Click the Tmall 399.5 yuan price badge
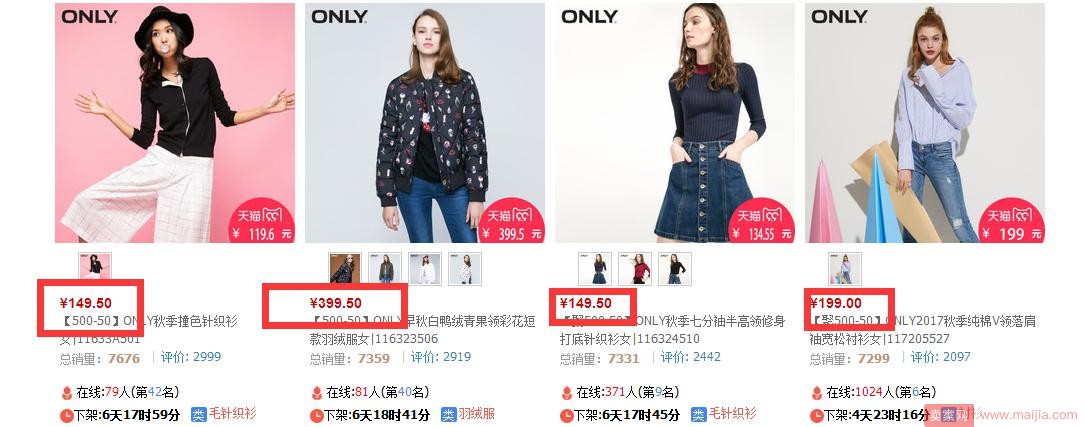This screenshot has height=427, width=1084. 512,220
